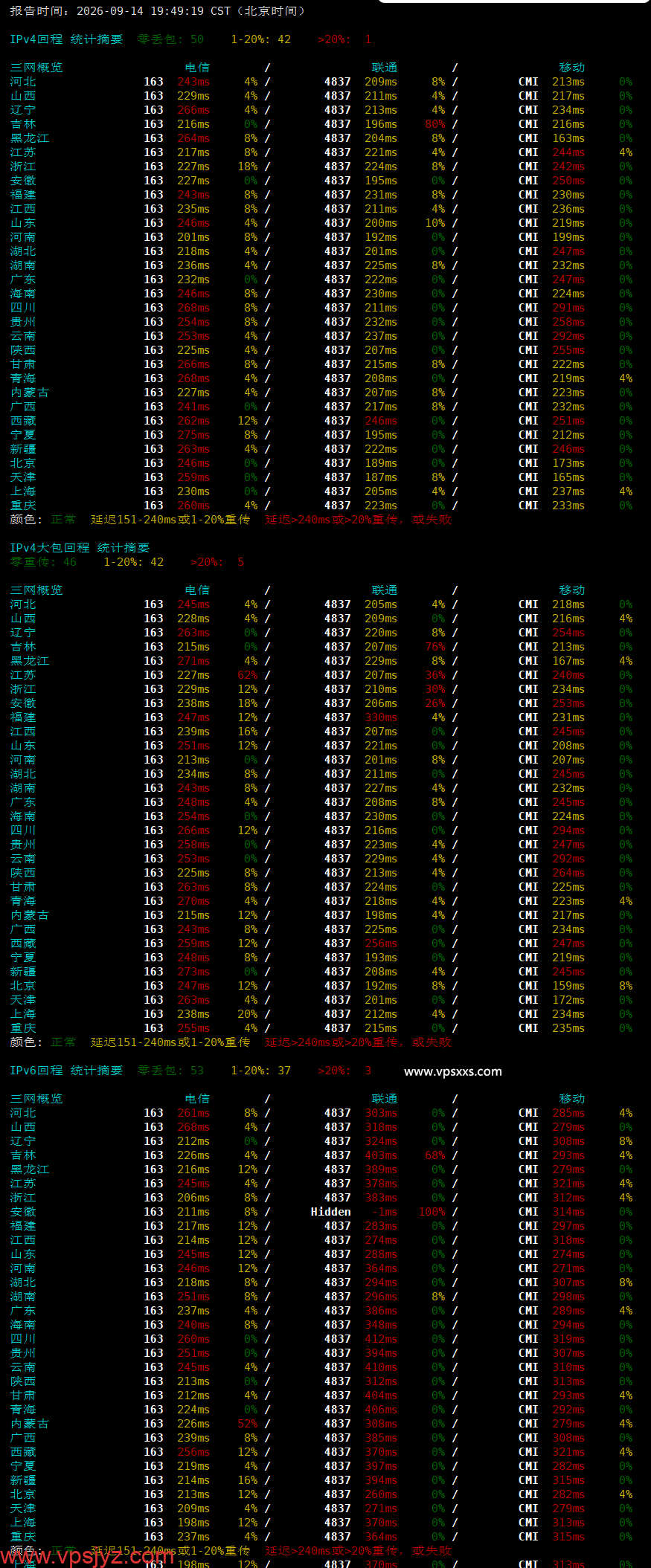This screenshot has width=651, height=1568.
Task: Click the 389ms latency in 黑龙江 IPv6 row
Action: click(x=381, y=1169)
